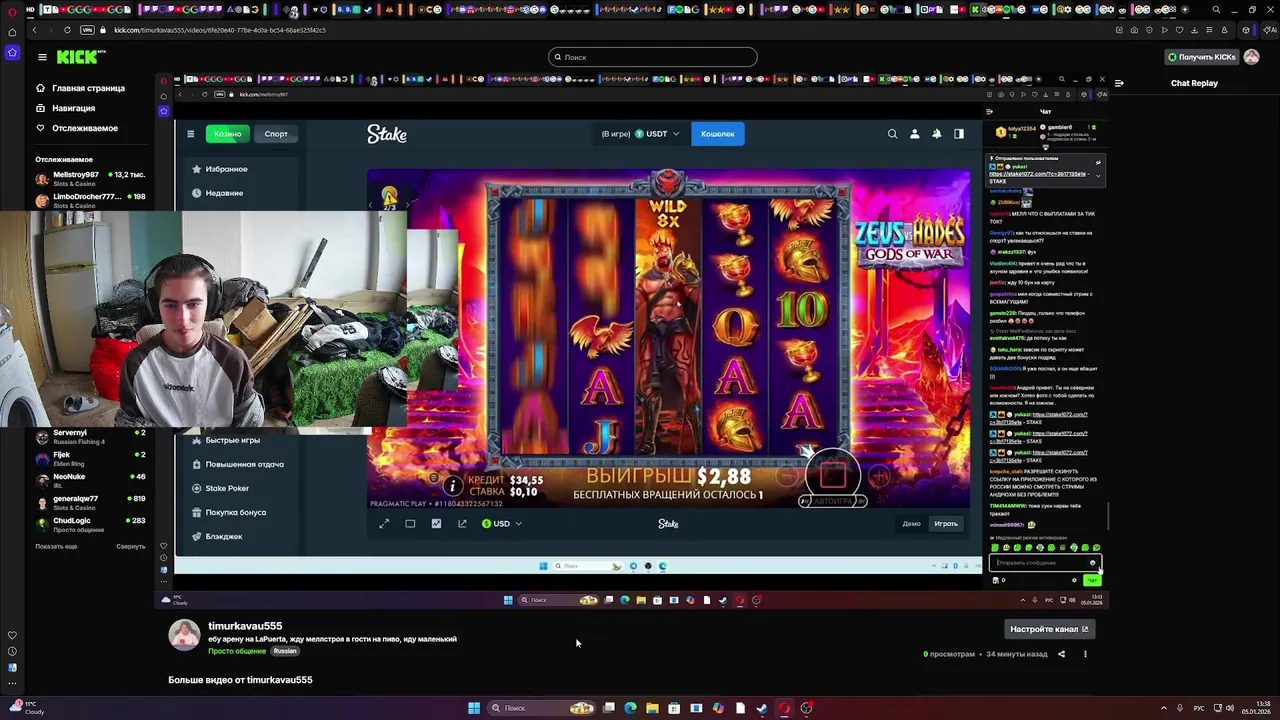Reload the page in Opera
Viewport: 1280px width, 720px height.
pyautogui.click(x=67, y=30)
